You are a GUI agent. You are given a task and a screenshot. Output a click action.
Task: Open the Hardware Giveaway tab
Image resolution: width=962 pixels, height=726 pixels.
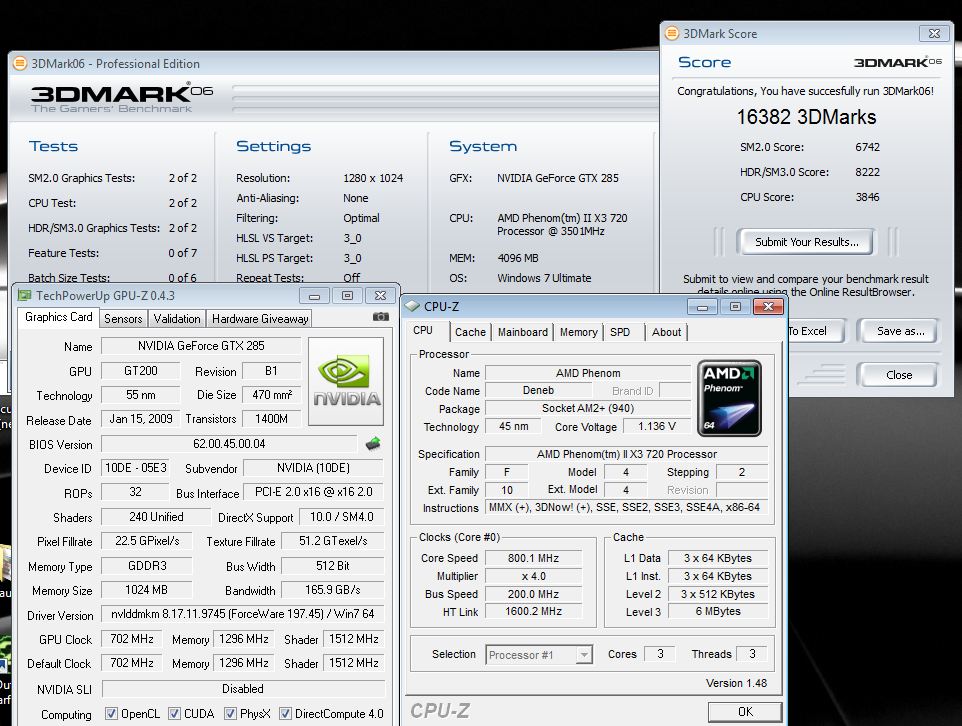tap(260, 319)
